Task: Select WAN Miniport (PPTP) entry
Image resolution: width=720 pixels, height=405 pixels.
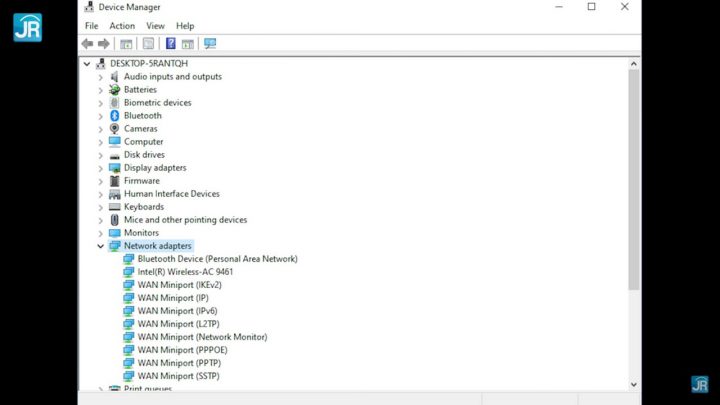Action: tap(179, 363)
